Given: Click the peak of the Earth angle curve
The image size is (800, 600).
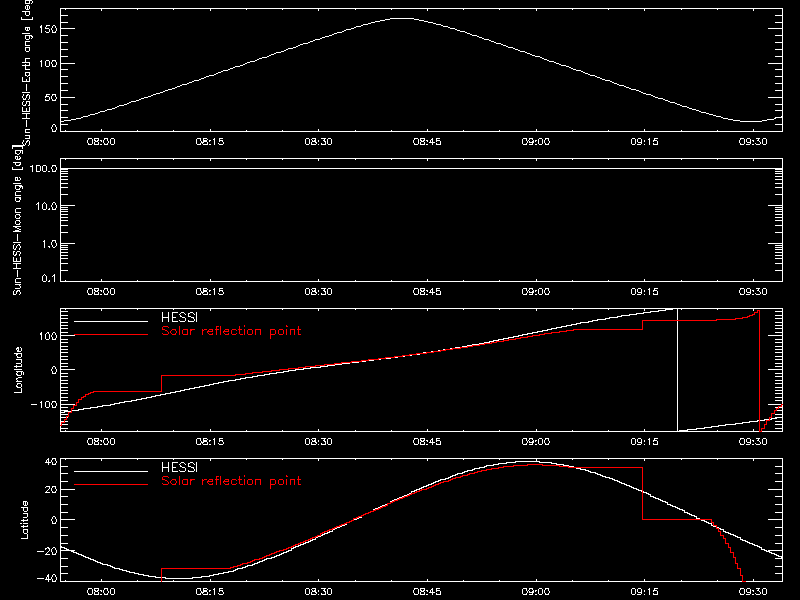Looking at the screenshot, I should pyautogui.click(x=403, y=18).
